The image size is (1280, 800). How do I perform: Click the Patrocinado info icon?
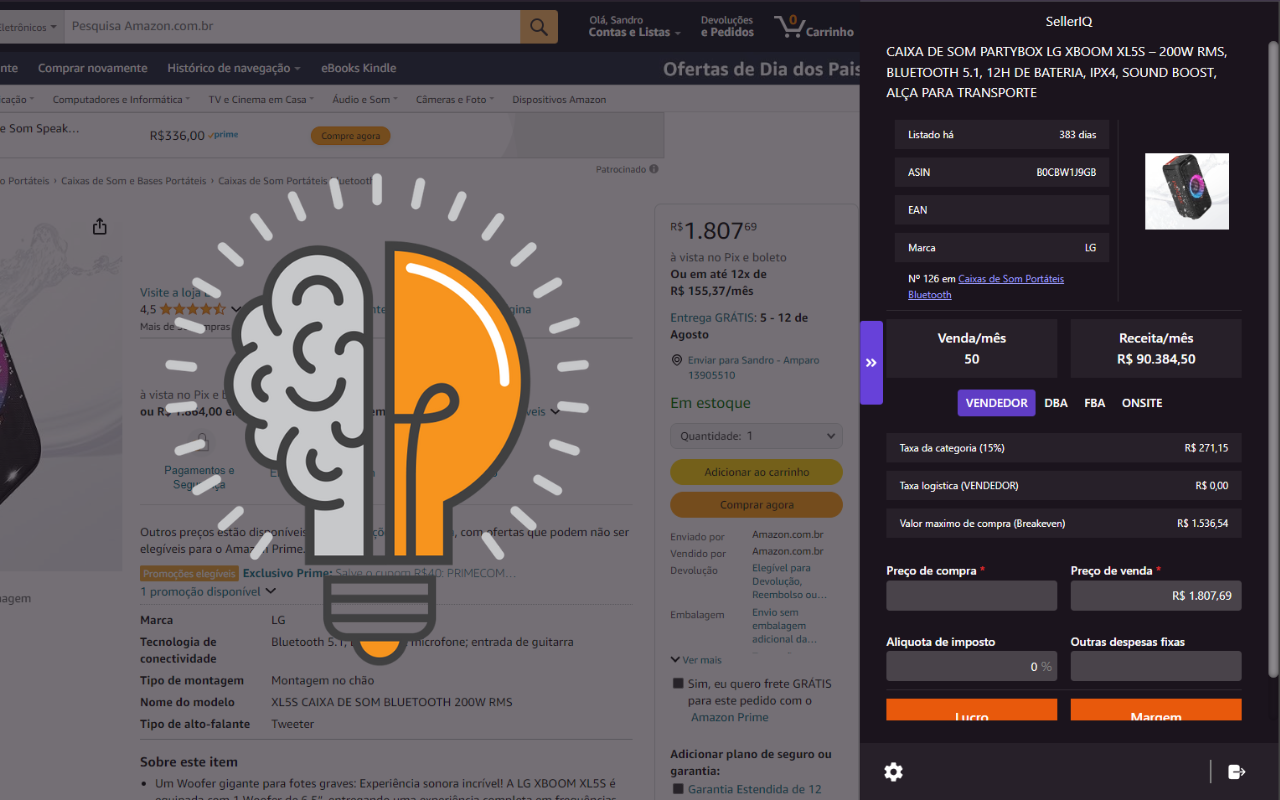[x=654, y=169]
